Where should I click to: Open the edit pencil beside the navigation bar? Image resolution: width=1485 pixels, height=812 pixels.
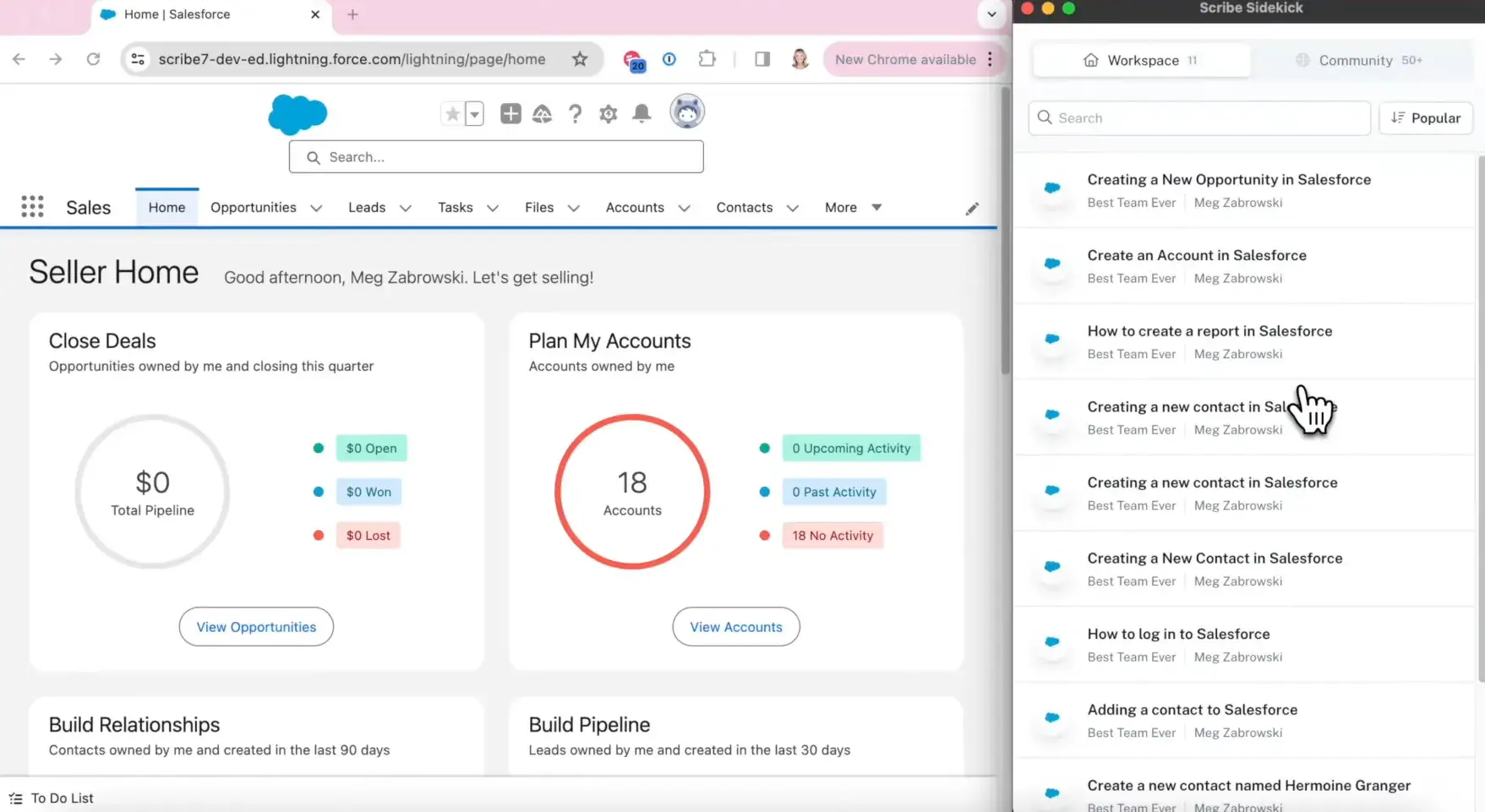[x=972, y=208]
